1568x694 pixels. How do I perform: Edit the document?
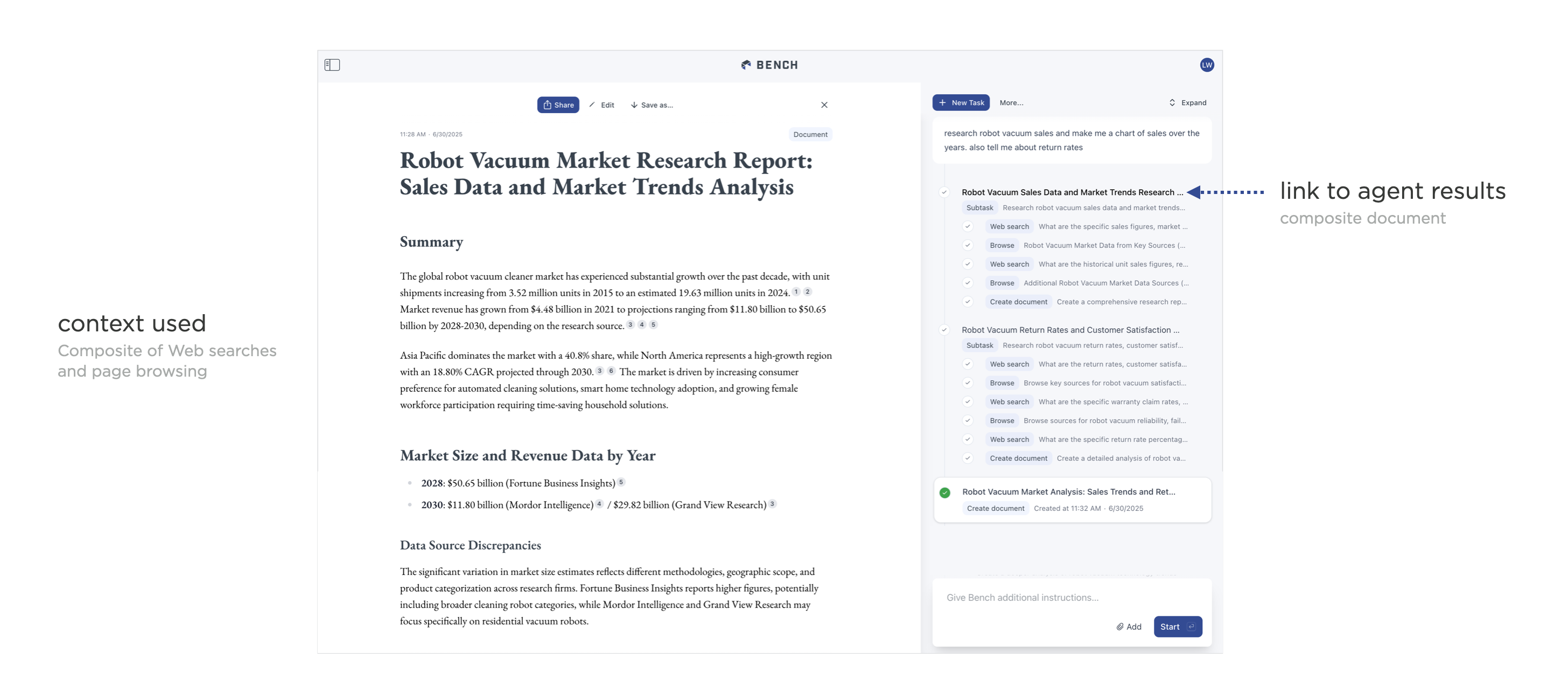(x=601, y=105)
